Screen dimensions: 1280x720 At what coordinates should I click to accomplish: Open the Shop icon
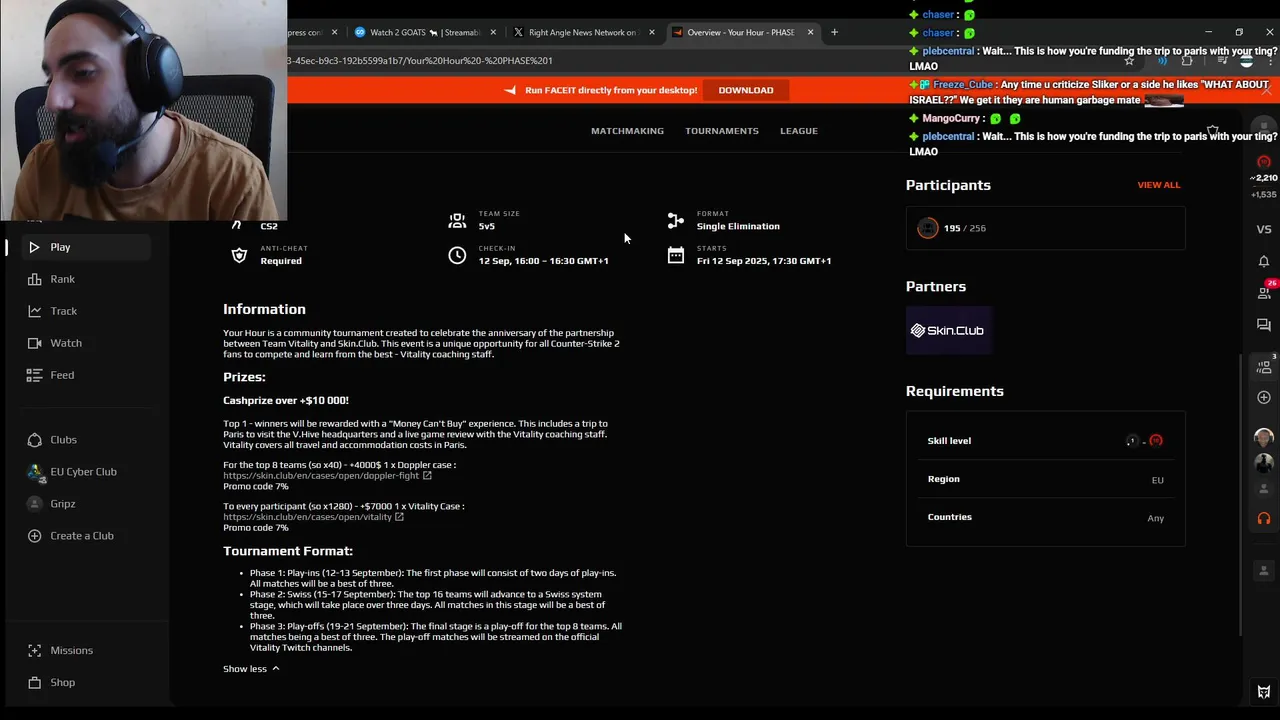pyautogui.click(x=34, y=682)
